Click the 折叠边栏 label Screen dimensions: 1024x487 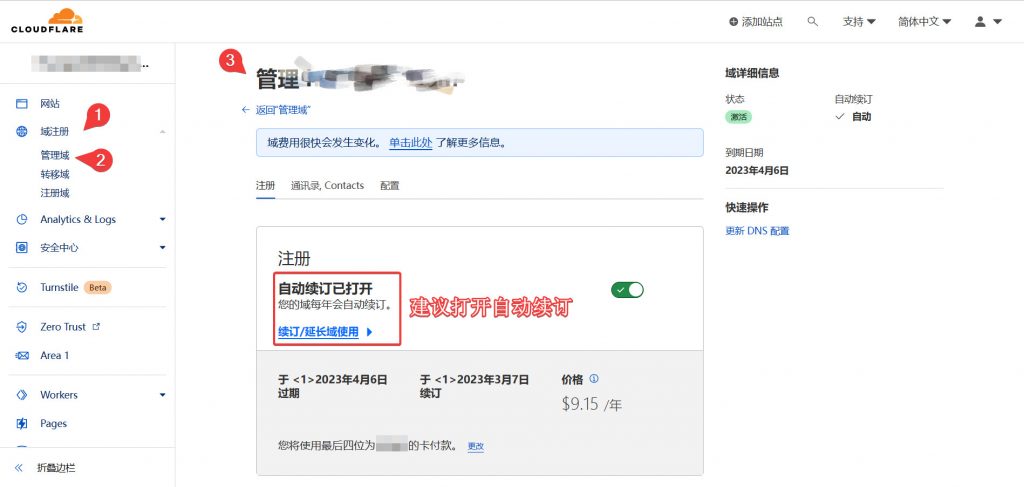tap(56, 467)
